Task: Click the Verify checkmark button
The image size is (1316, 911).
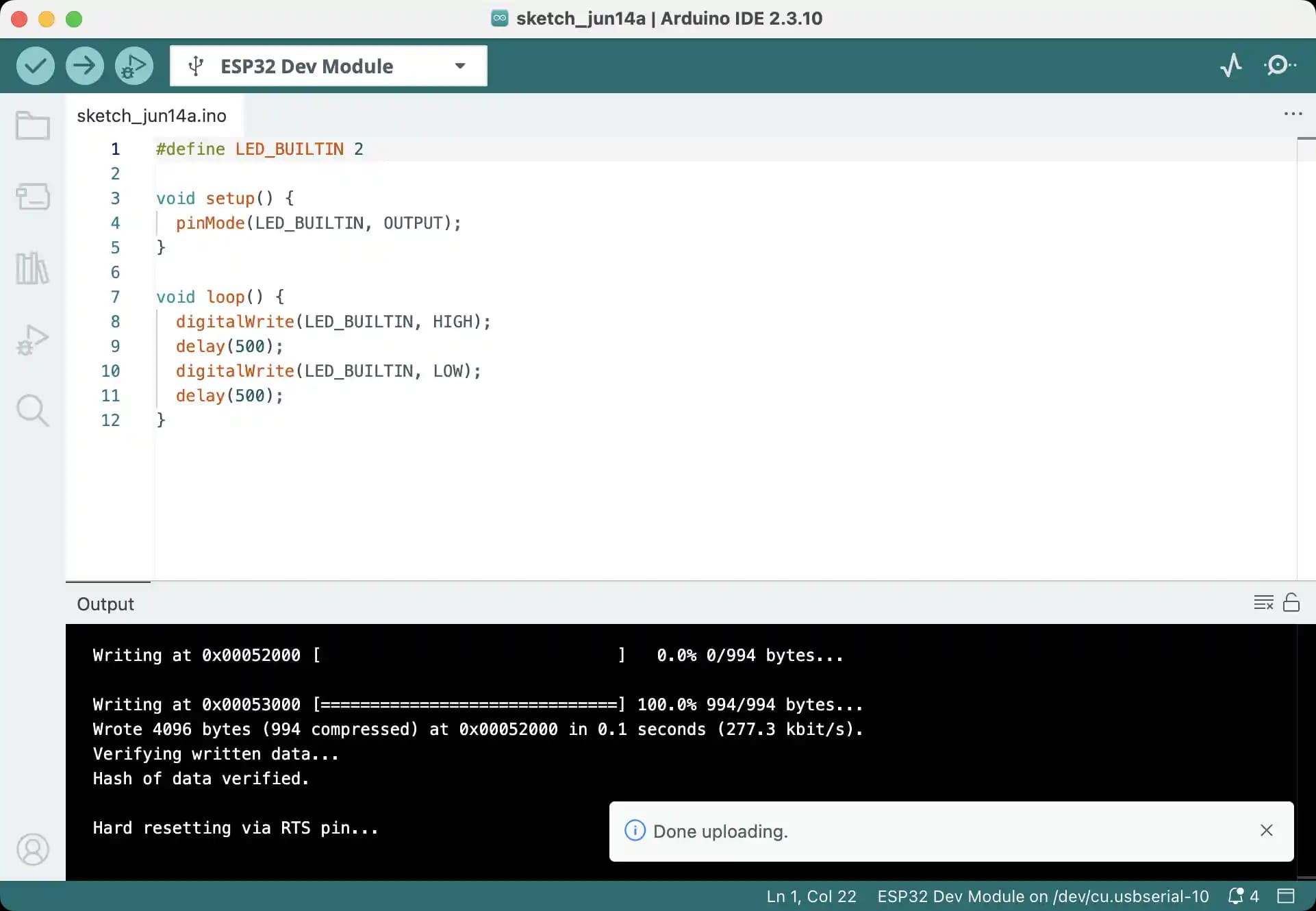Action: point(36,66)
